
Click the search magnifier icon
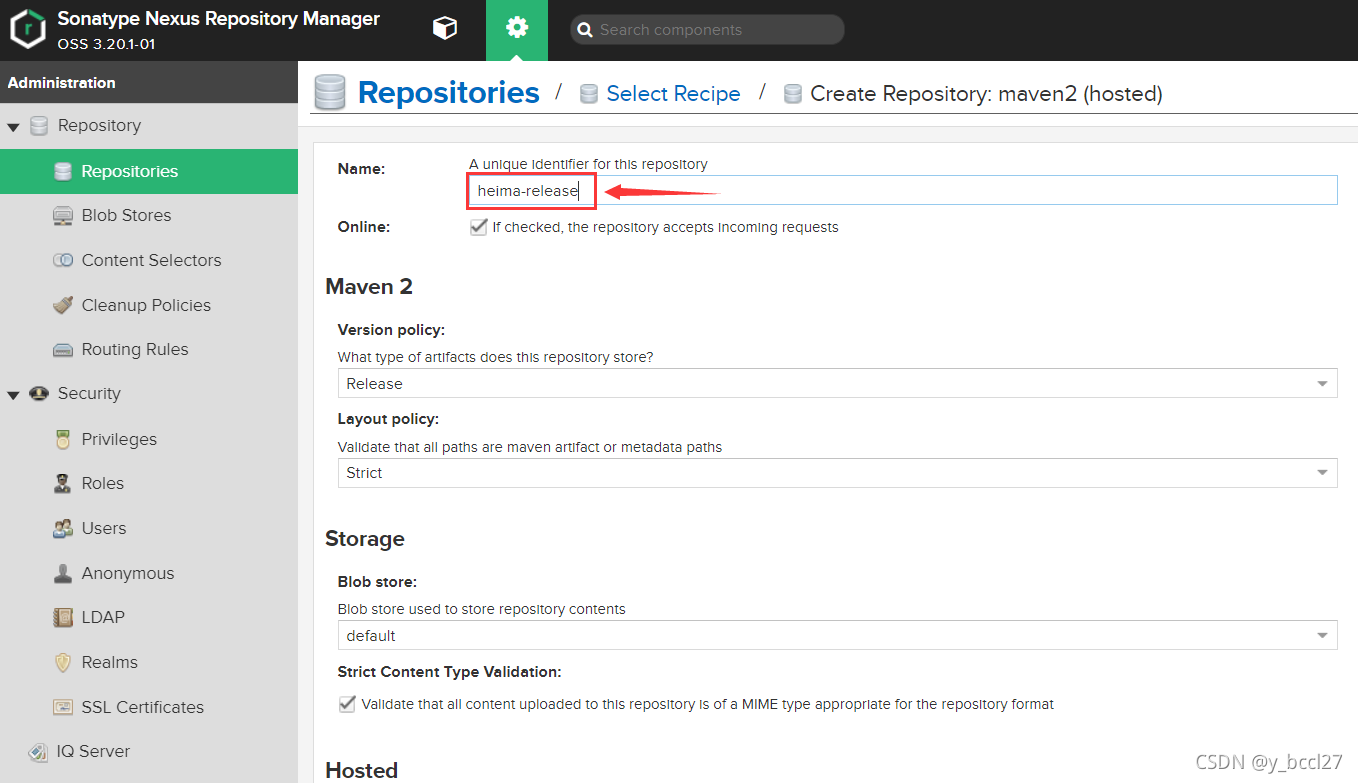(585, 30)
